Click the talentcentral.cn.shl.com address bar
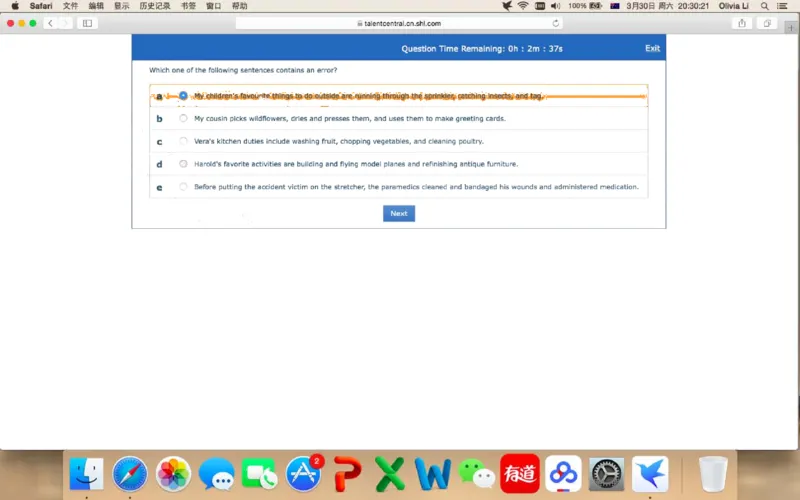 pyautogui.click(x=398, y=23)
